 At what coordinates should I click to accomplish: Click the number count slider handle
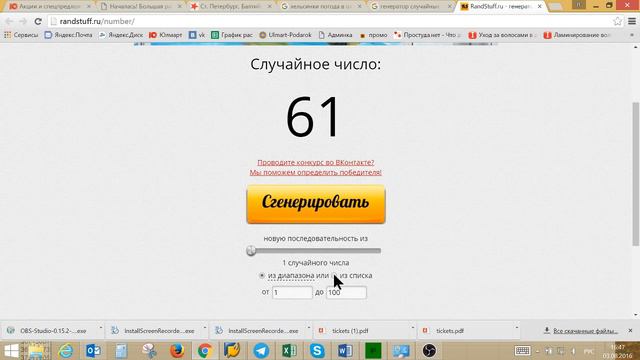pyautogui.click(x=251, y=251)
